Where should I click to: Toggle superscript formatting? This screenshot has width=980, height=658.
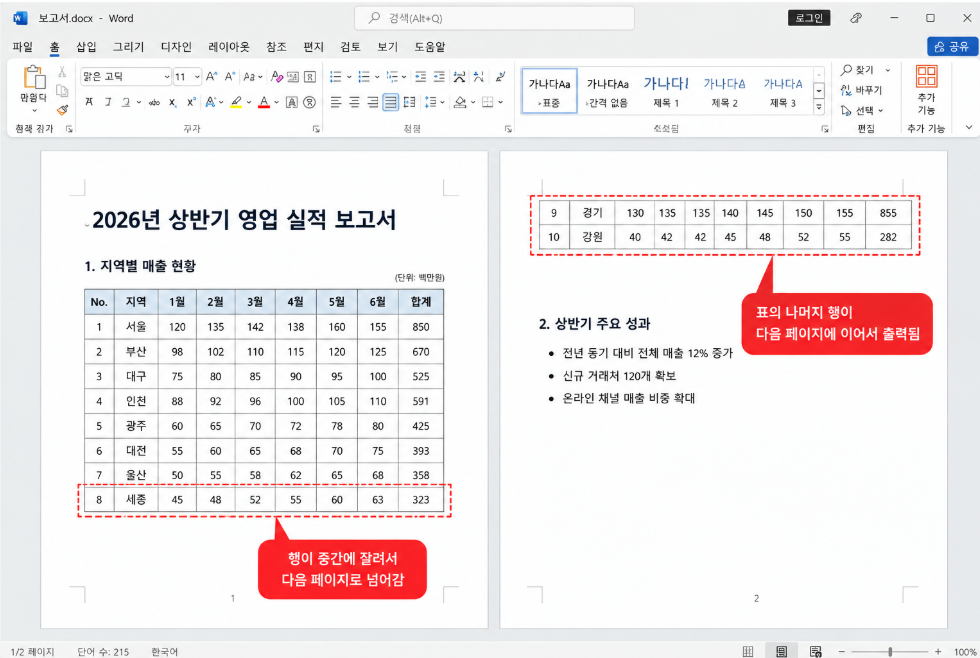click(191, 102)
